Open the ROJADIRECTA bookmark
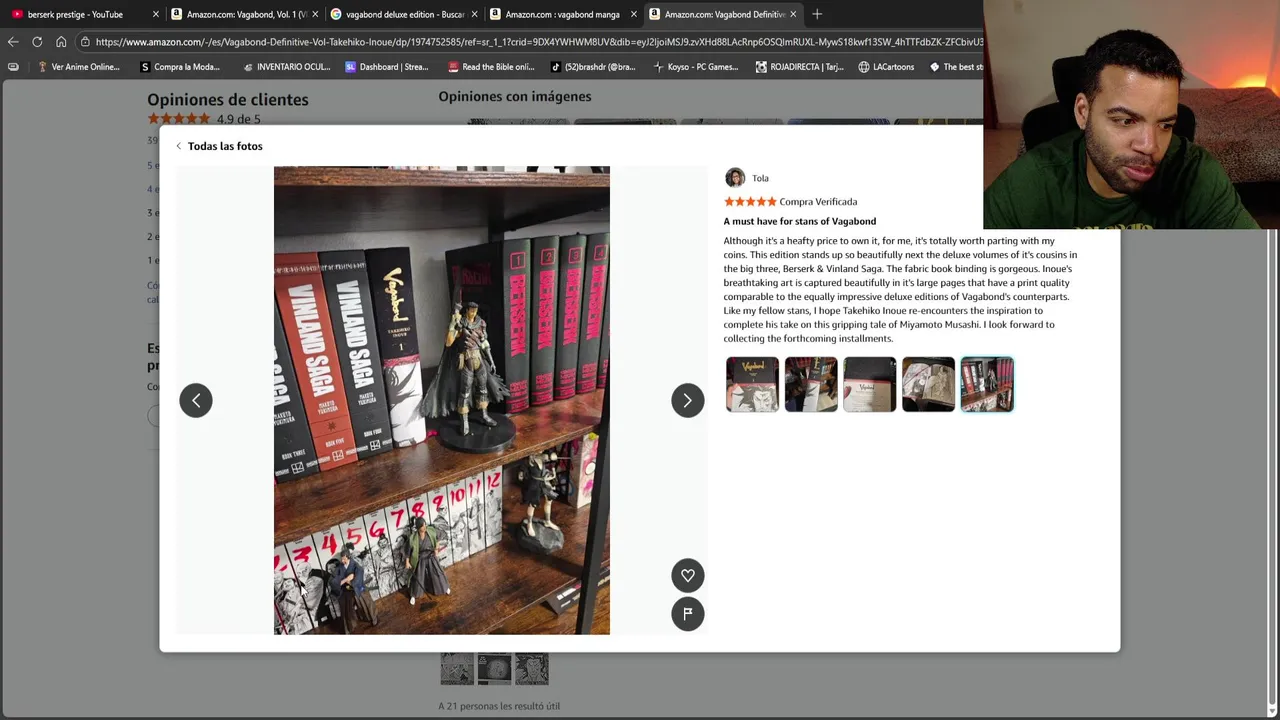The height and width of the screenshot is (720, 1280). click(800, 67)
